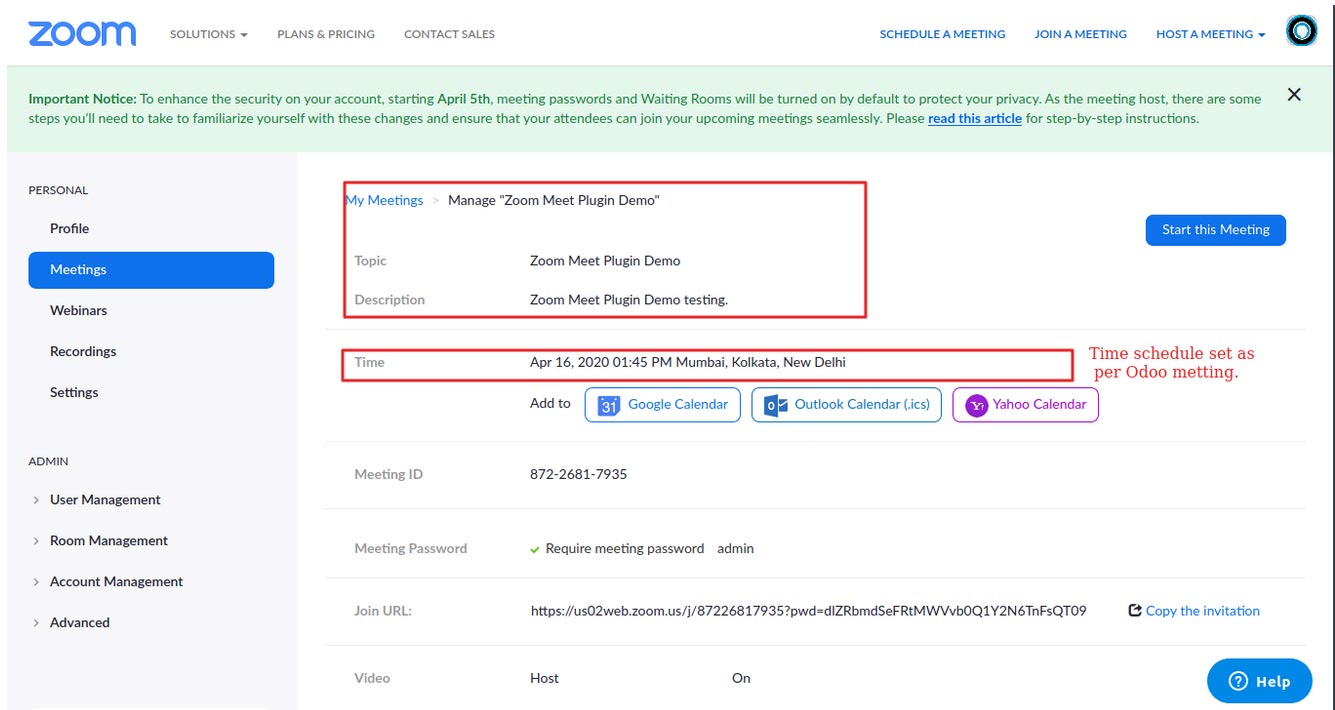Click Schedule a Meeting

pyautogui.click(x=942, y=34)
